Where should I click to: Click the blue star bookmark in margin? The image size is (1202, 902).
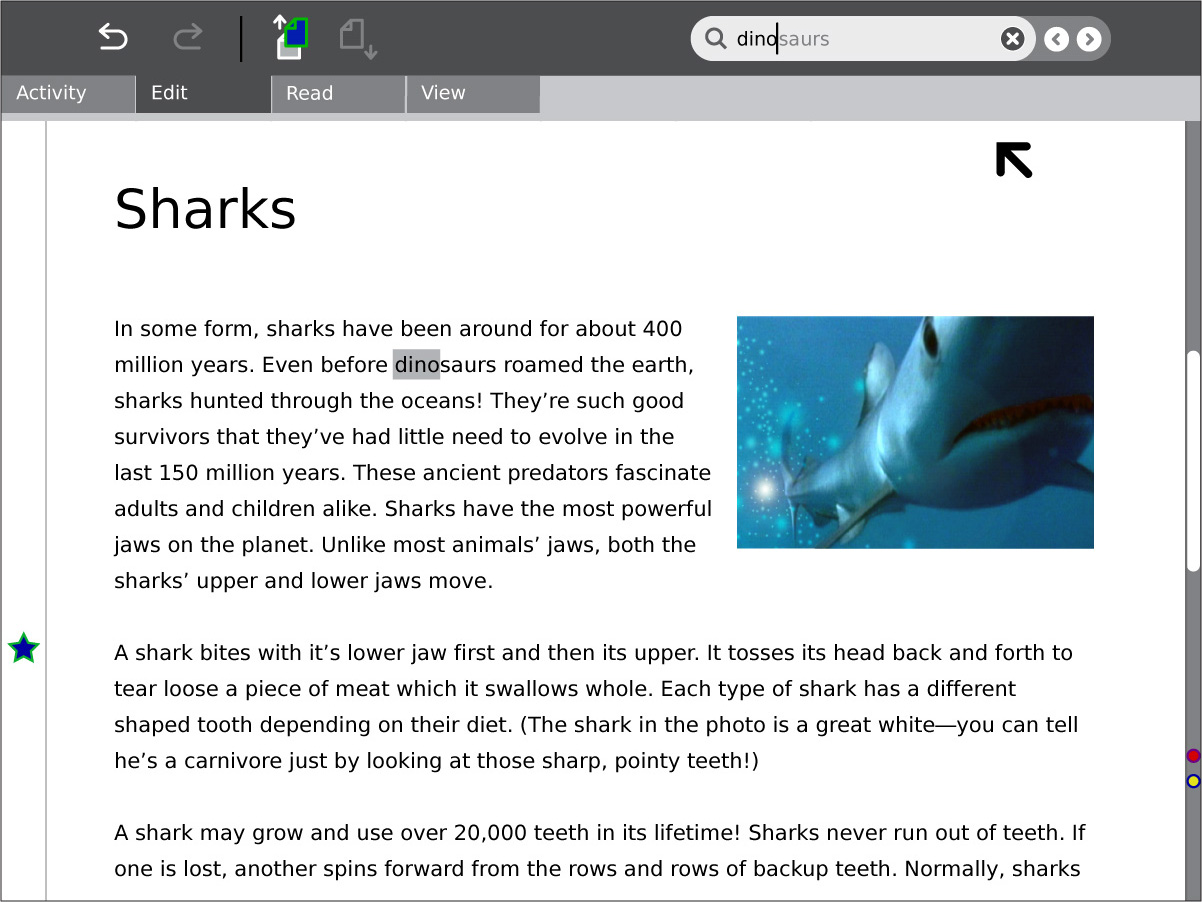click(23, 649)
